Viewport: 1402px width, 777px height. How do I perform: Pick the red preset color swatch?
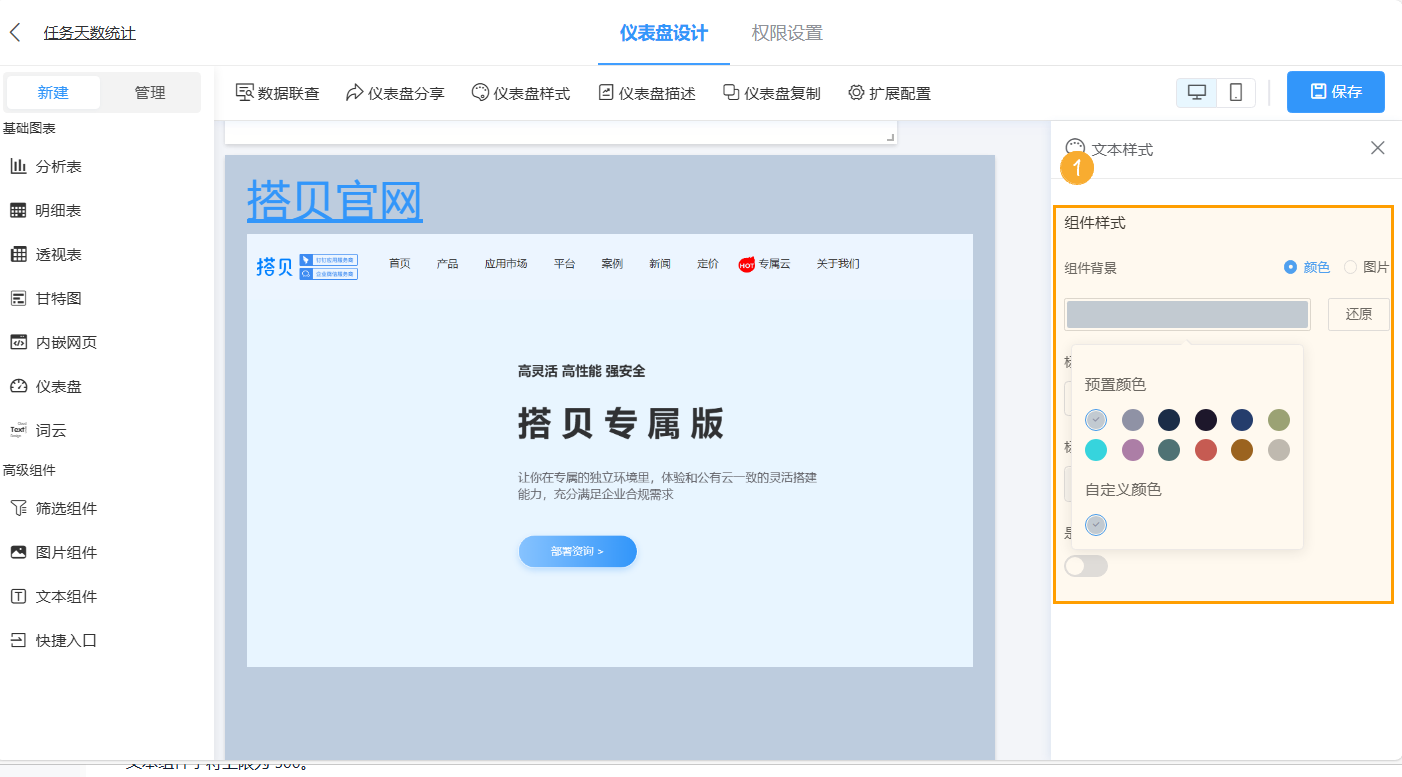[1205, 450]
